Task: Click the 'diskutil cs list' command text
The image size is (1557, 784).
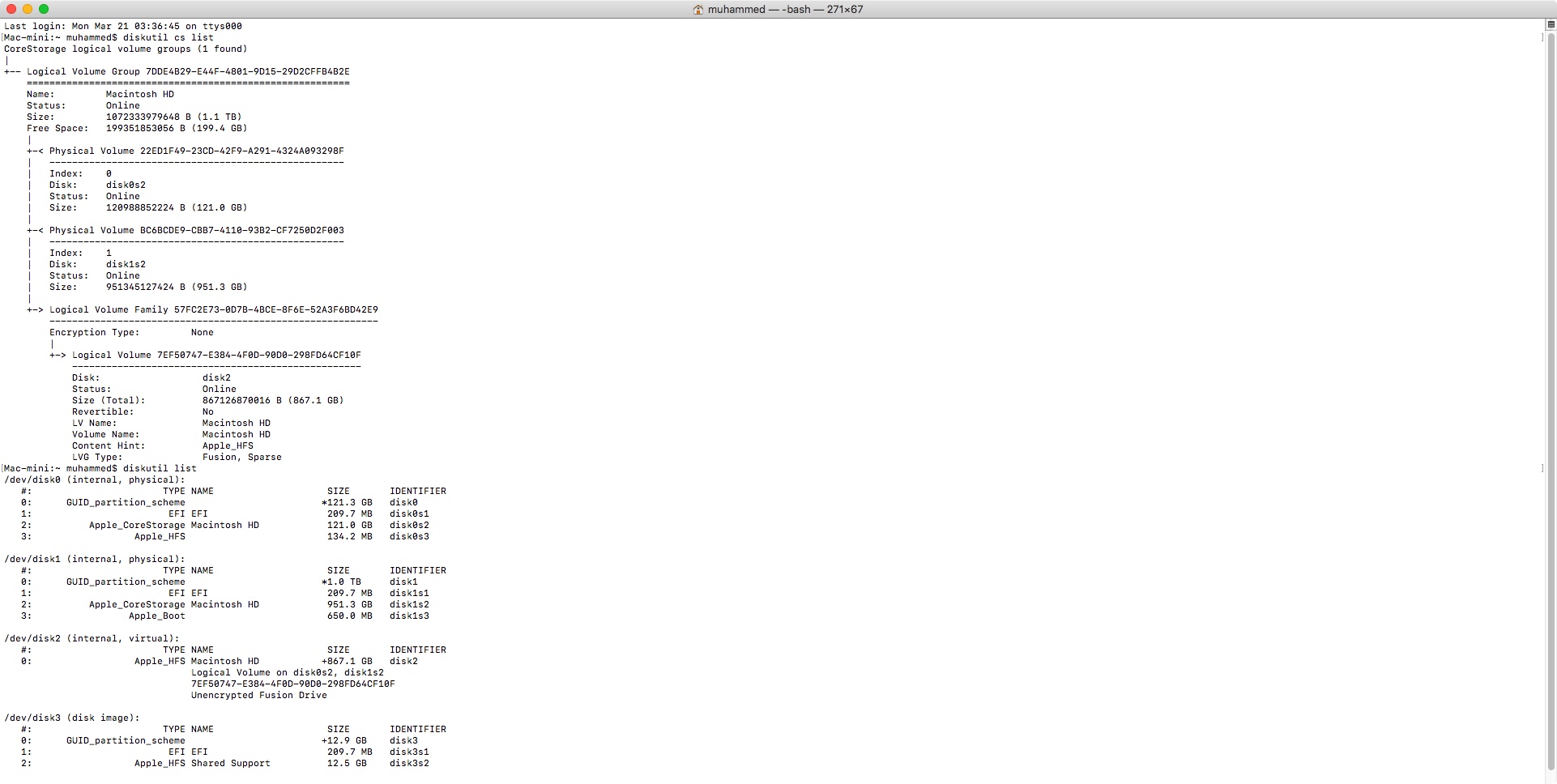Action: pyautogui.click(x=168, y=37)
